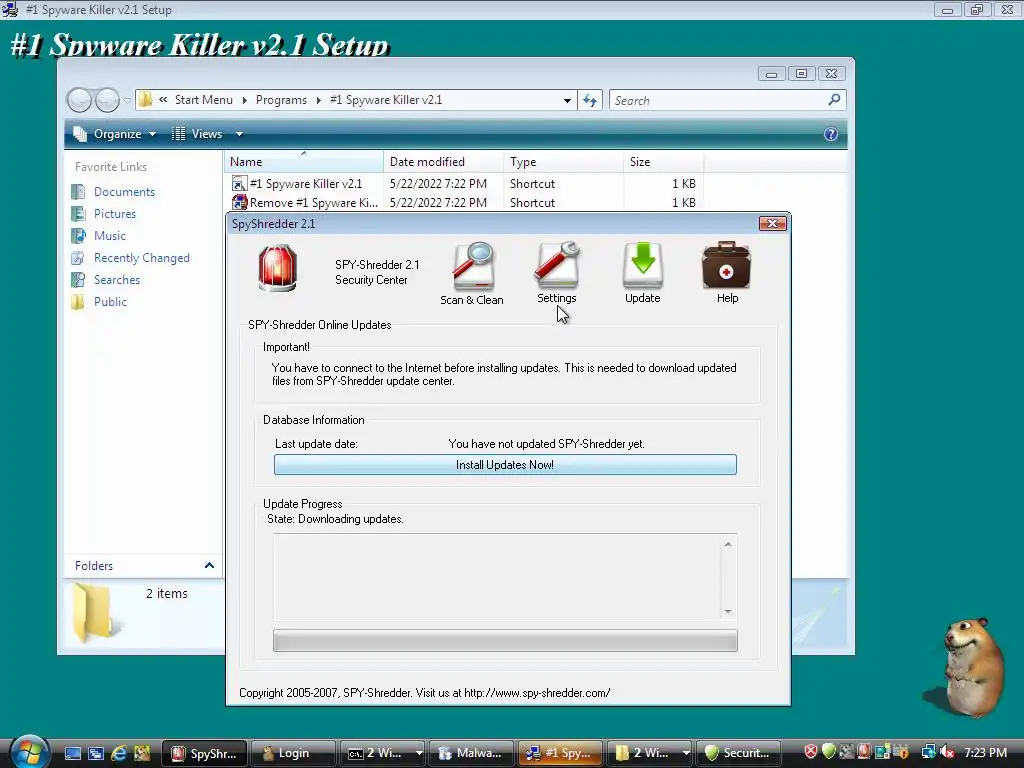Viewport: 1024px width, 768px height.
Task: Click muted volume tray icon
Action: tap(948, 752)
